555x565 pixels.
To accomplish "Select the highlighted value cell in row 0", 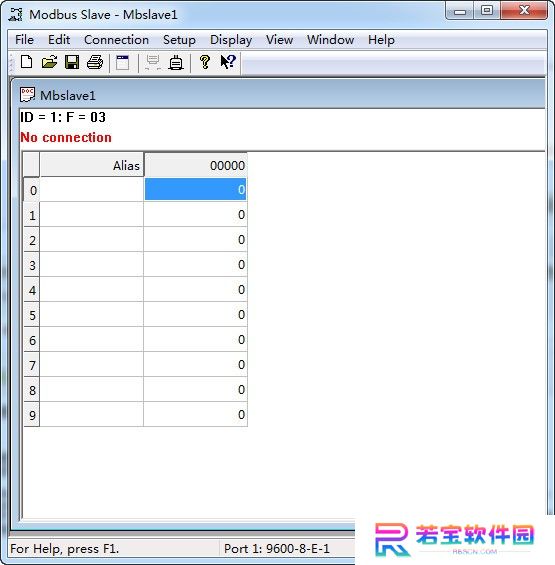I will 195,189.
